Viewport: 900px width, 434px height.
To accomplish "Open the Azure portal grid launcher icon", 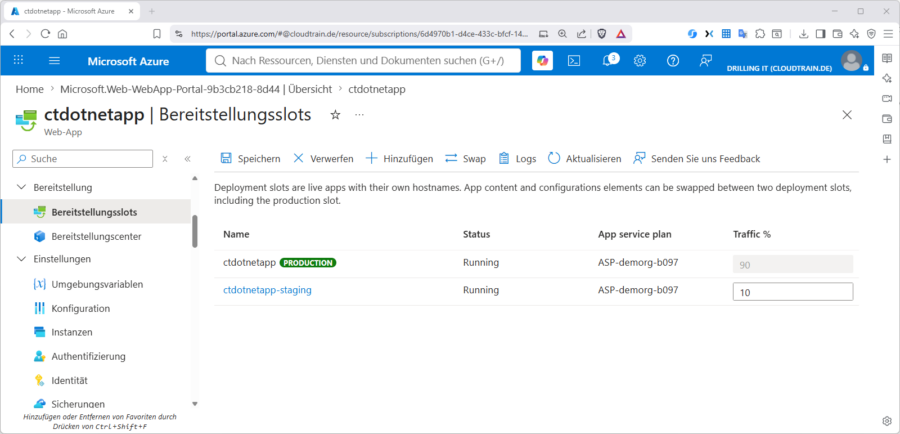I will pyautogui.click(x=18, y=60).
